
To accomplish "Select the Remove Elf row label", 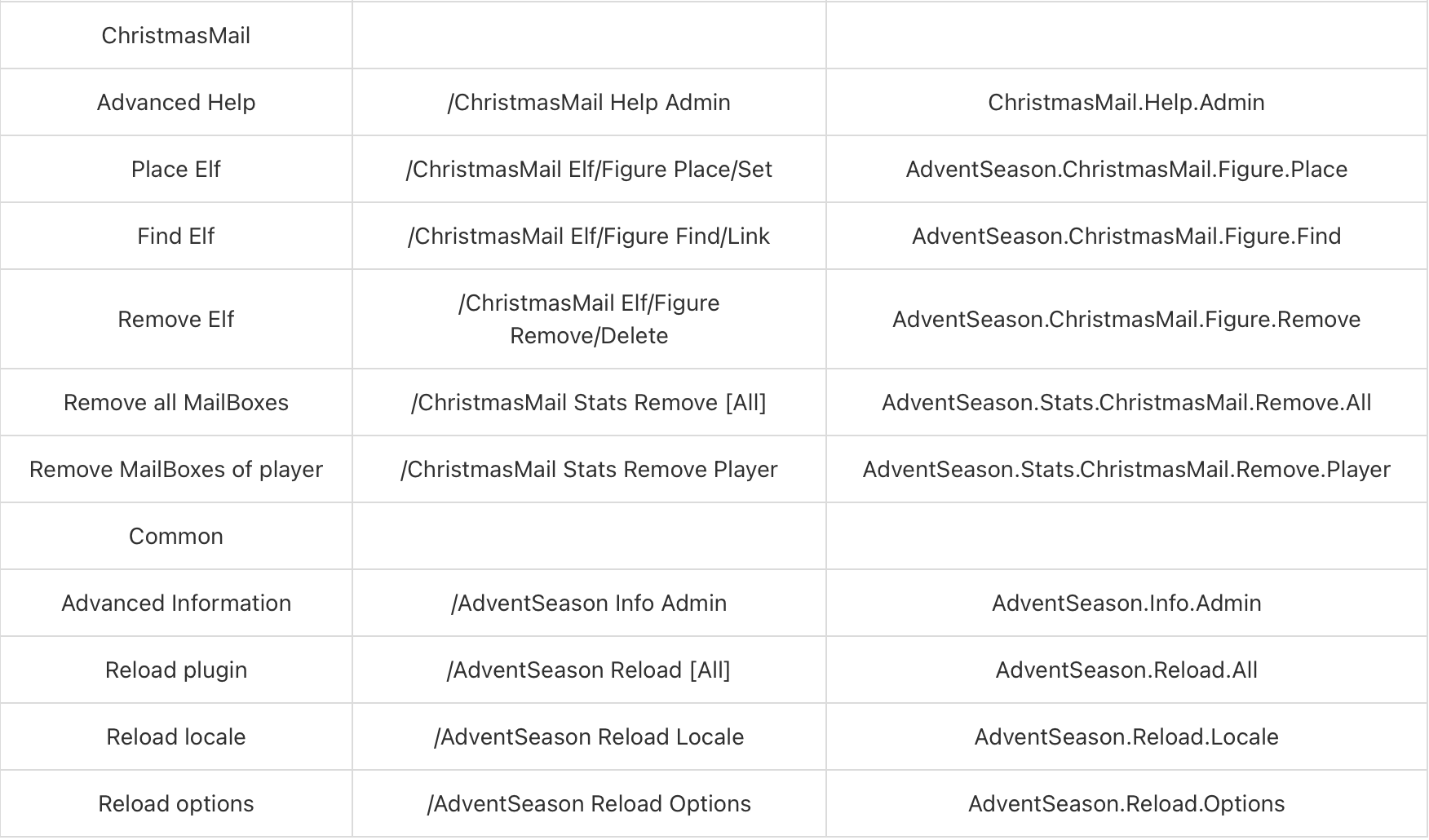I will 176,320.
